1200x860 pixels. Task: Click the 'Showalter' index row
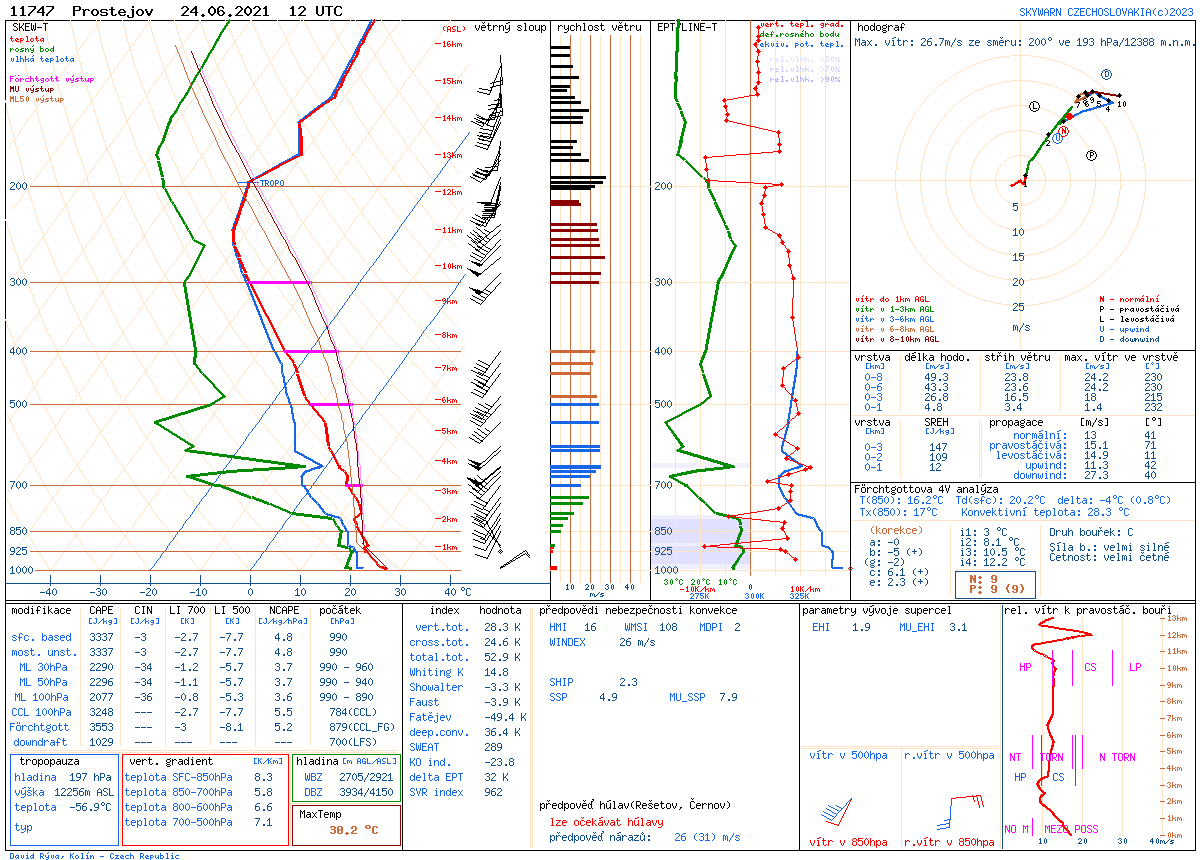coord(468,687)
